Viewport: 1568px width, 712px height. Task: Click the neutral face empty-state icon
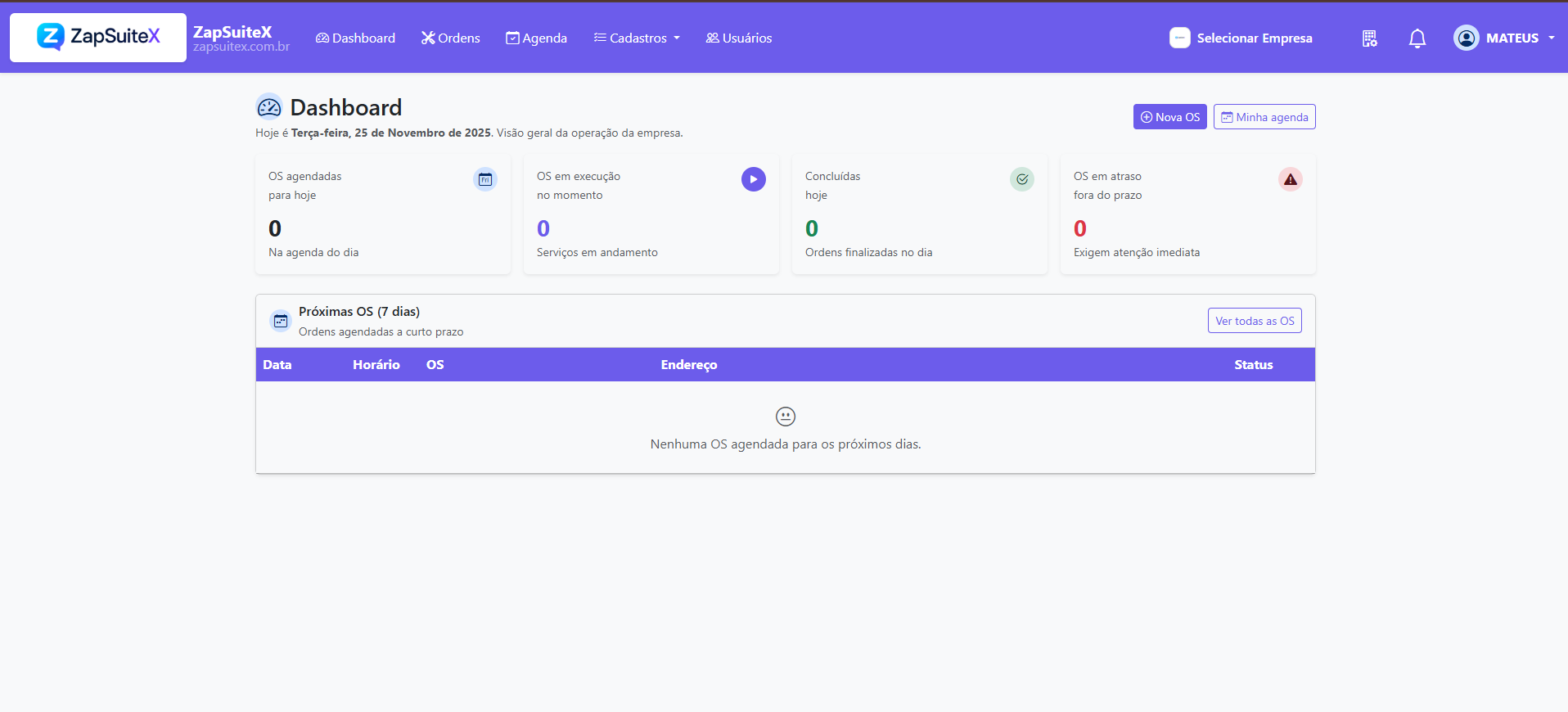786,417
